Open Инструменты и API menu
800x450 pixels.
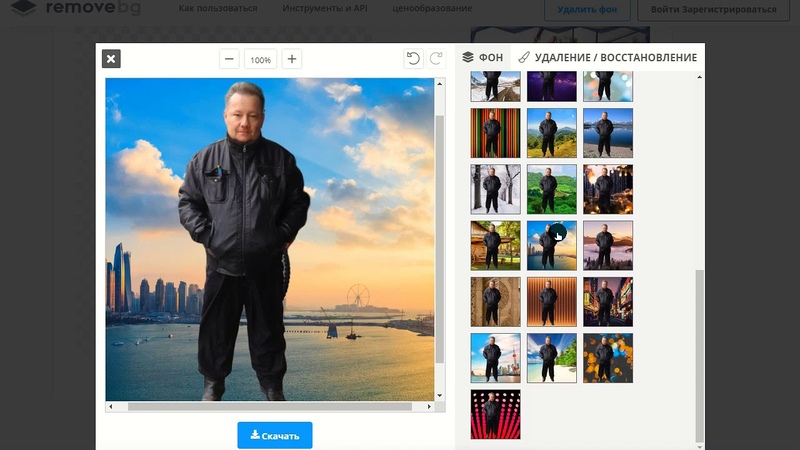point(325,8)
